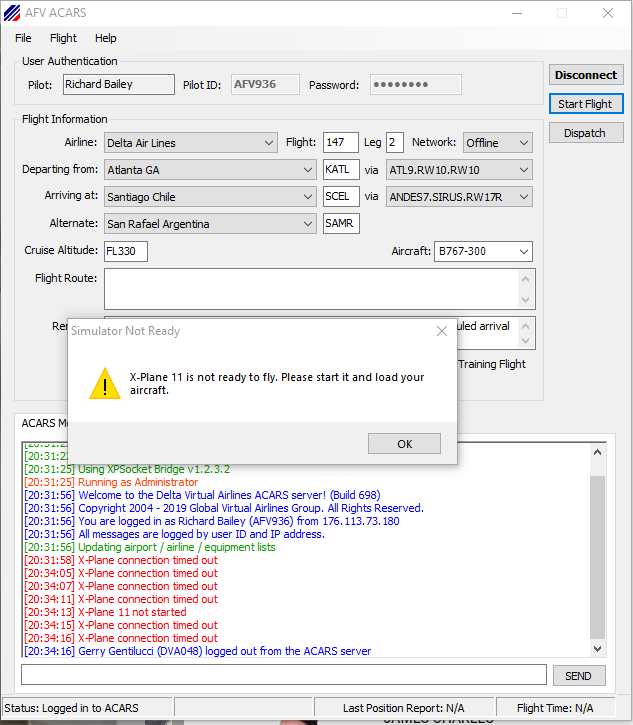Click the 'Copyright 2004 - 2019 Global Virtual Airlines' line
633x725 pixels.
pos(224,508)
